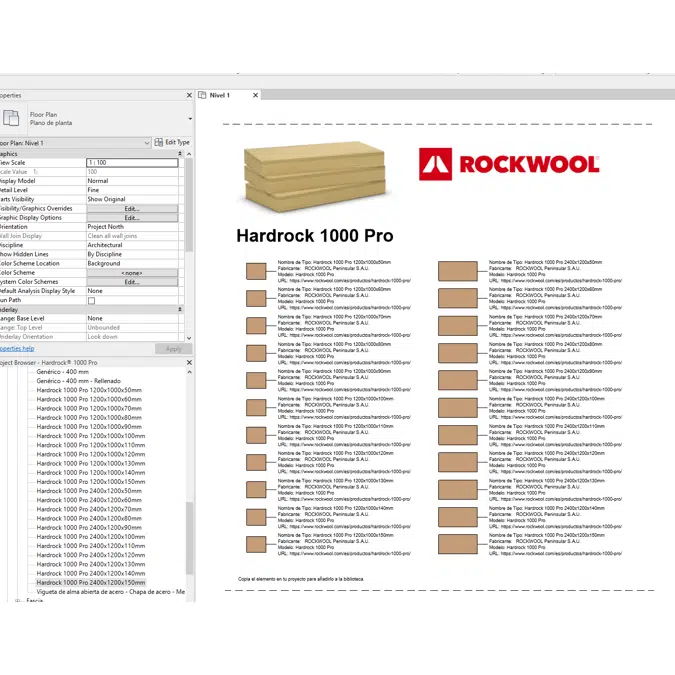
Task: Select Vigueta de alma abierta de acero item
Action: [111, 592]
